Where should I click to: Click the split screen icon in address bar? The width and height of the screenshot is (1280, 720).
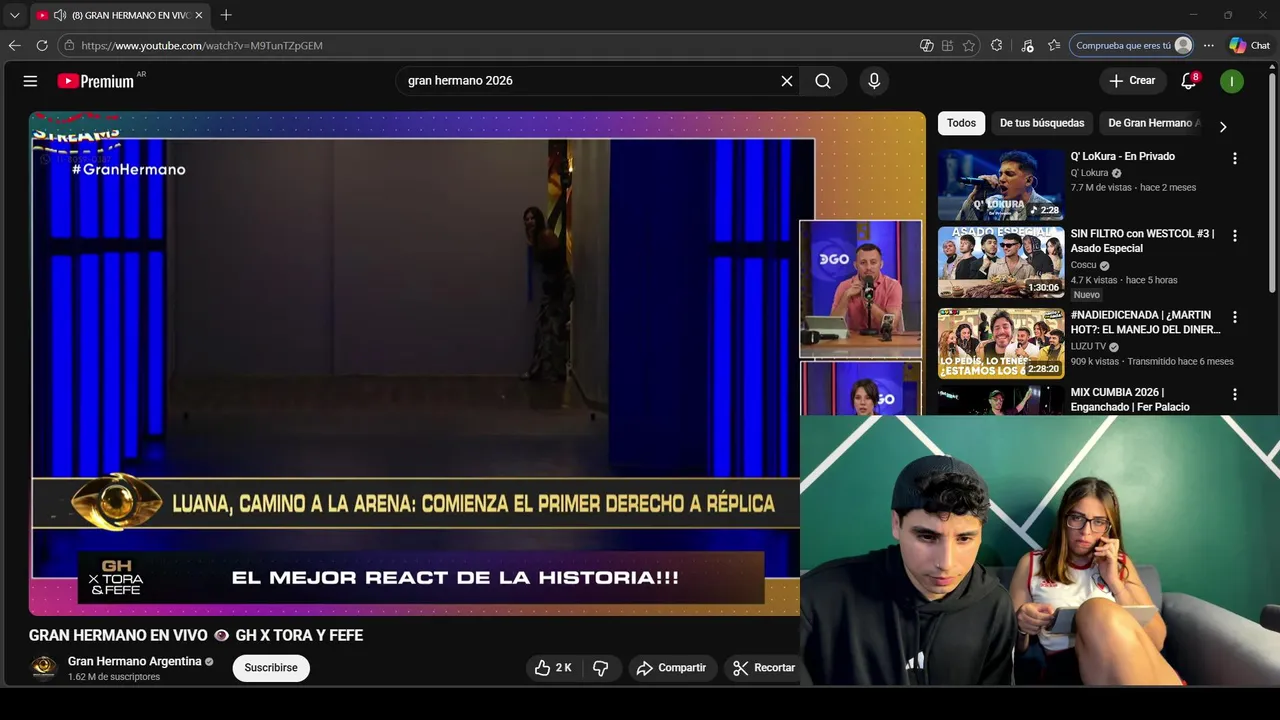point(947,45)
